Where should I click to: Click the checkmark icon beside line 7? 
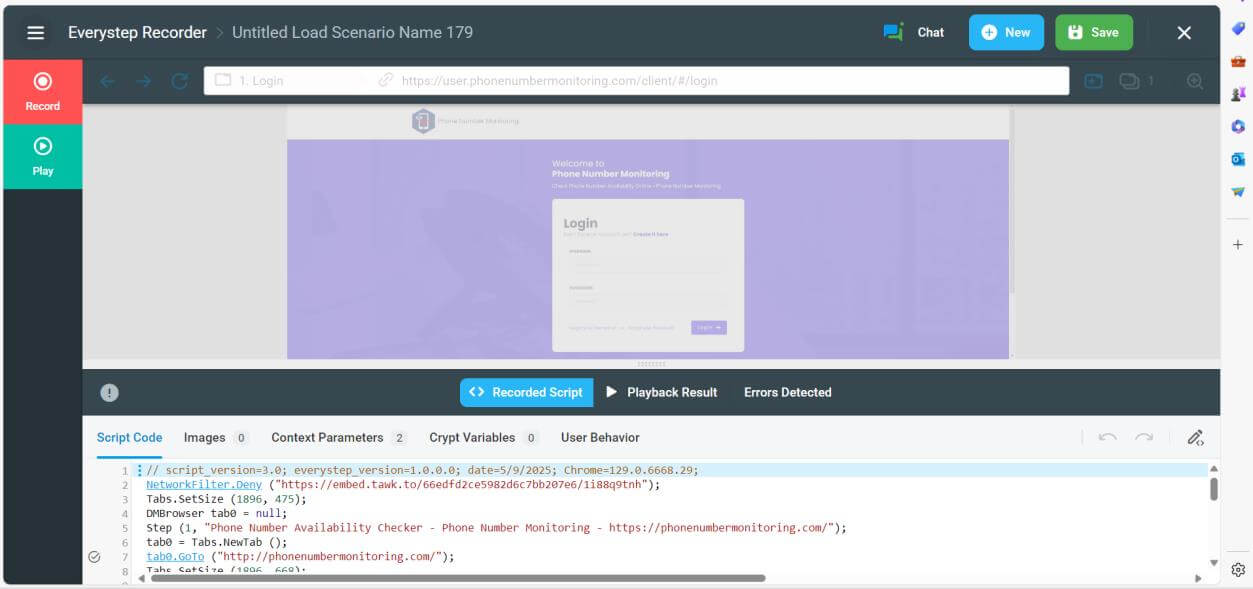click(94, 557)
